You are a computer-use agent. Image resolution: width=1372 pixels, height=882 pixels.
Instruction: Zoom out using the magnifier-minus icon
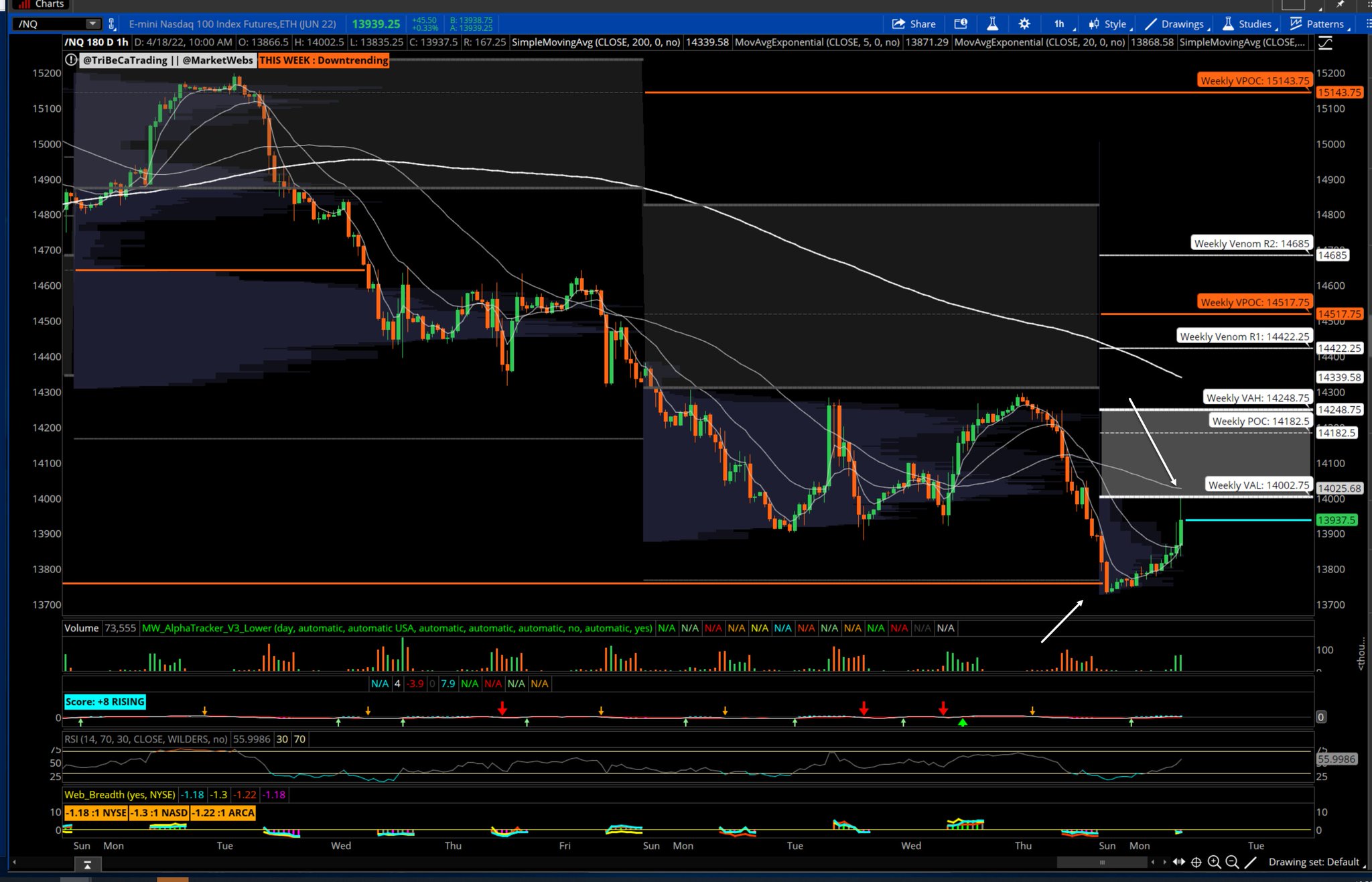(1233, 863)
